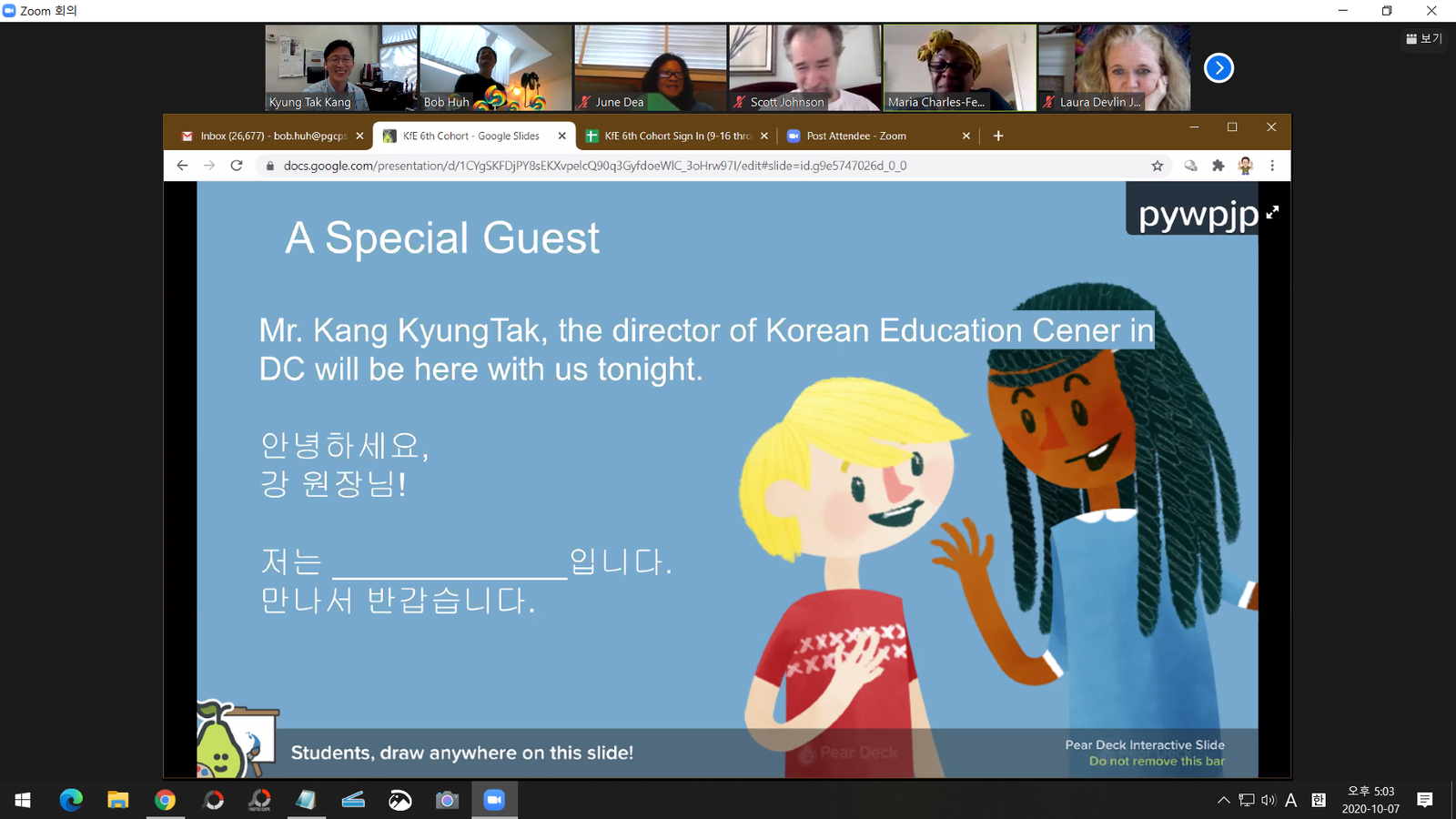The width and height of the screenshot is (1456, 819).
Task: Open a new browser tab
Action: pyautogui.click(x=998, y=136)
